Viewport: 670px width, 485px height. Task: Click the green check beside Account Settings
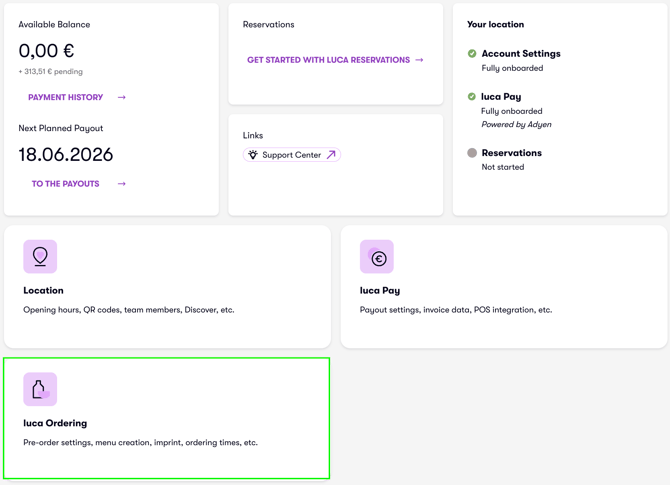pyautogui.click(x=472, y=53)
